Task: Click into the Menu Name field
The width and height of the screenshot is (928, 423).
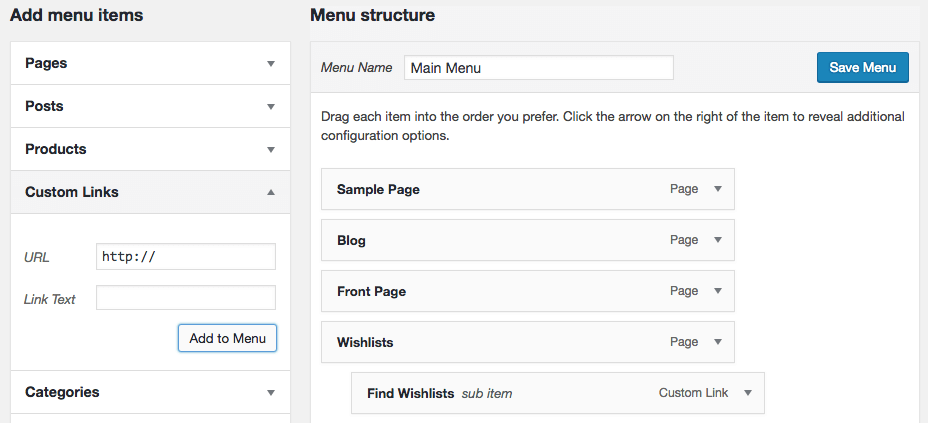Action: 538,67
